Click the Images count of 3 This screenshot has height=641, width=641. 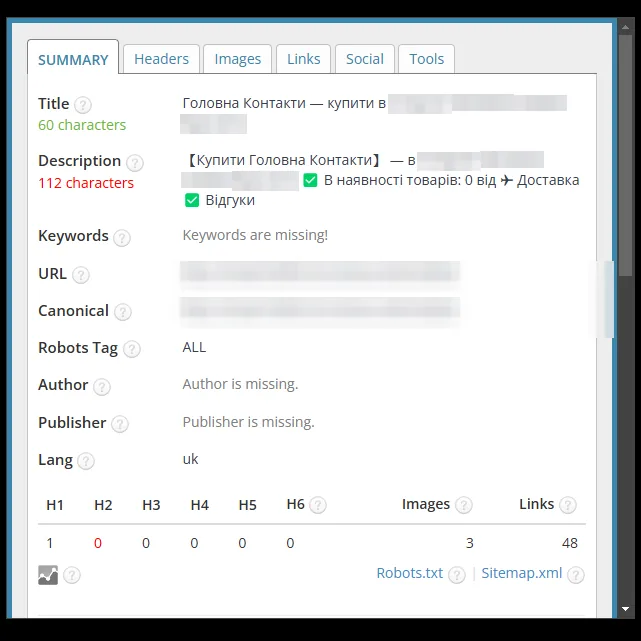(469, 543)
